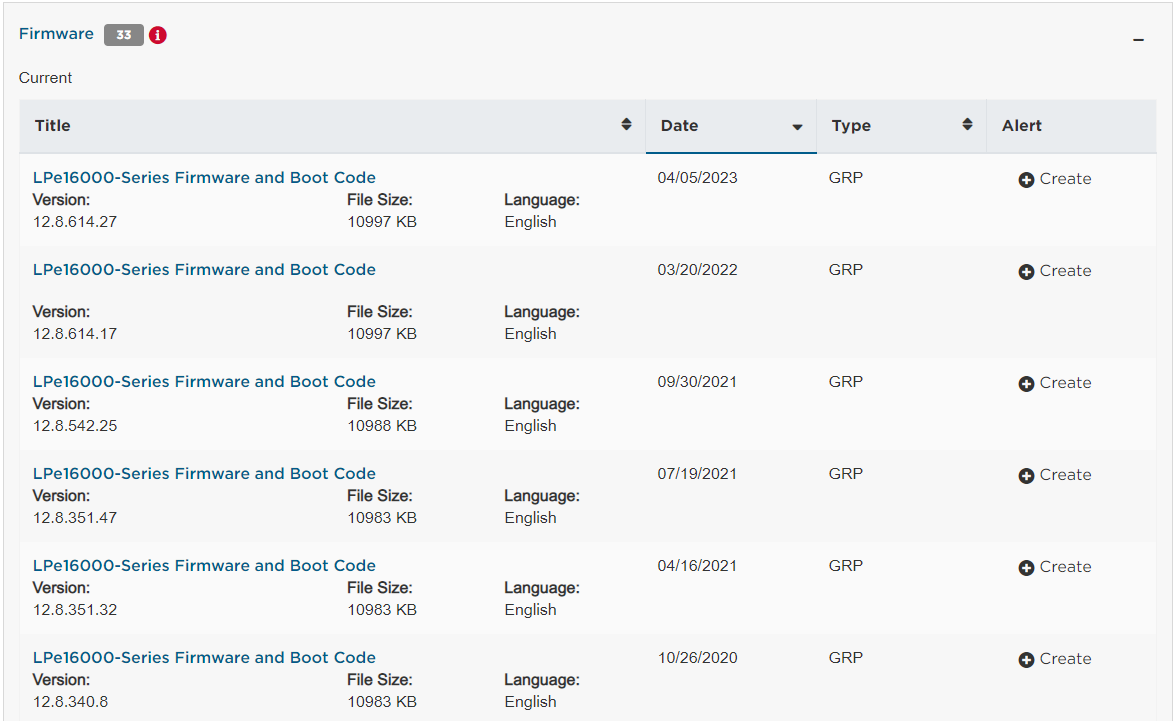
Task: Click the Alert column header
Action: click(x=1021, y=126)
